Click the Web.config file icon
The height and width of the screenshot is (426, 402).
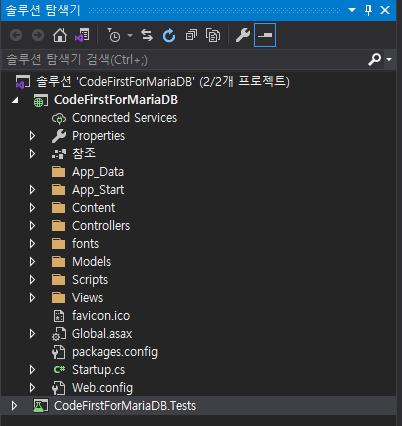58,388
